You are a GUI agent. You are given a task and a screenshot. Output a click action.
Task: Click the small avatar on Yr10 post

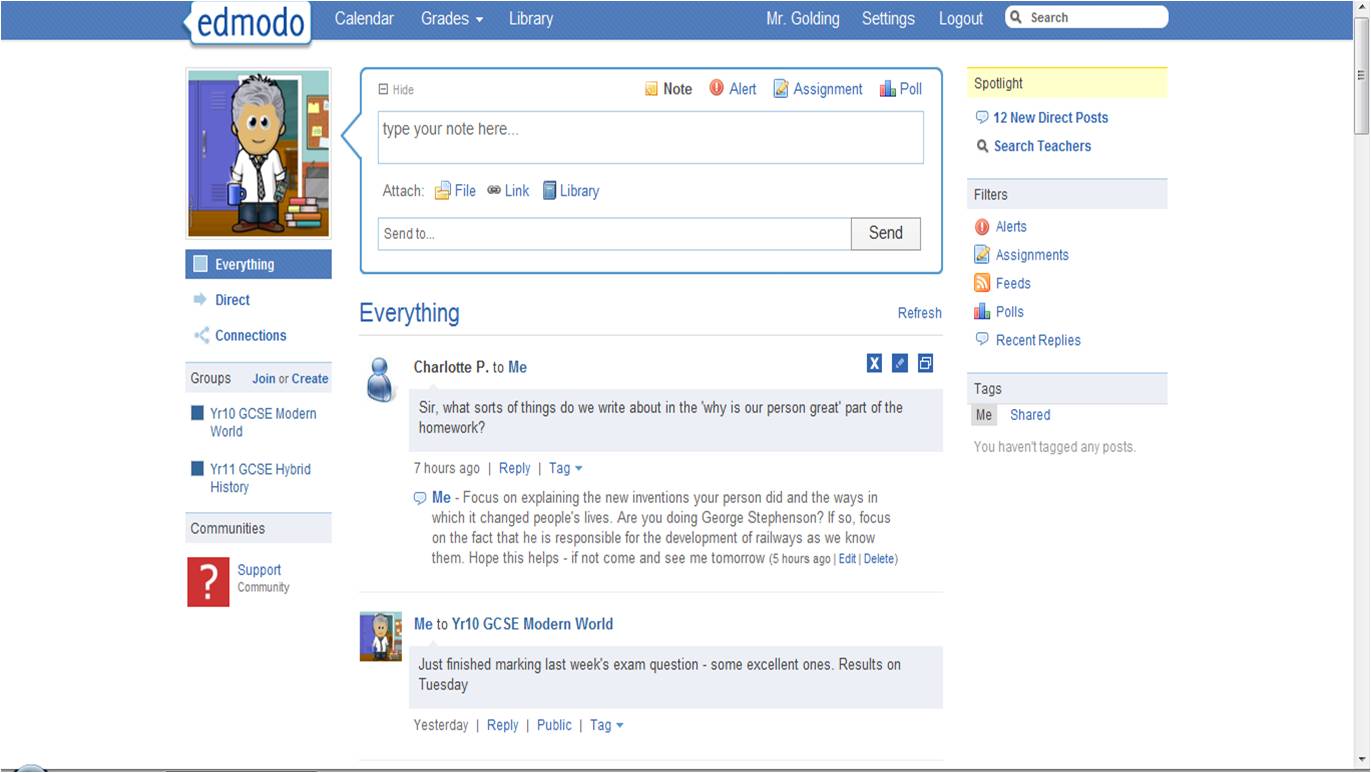click(x=380, y=636)
